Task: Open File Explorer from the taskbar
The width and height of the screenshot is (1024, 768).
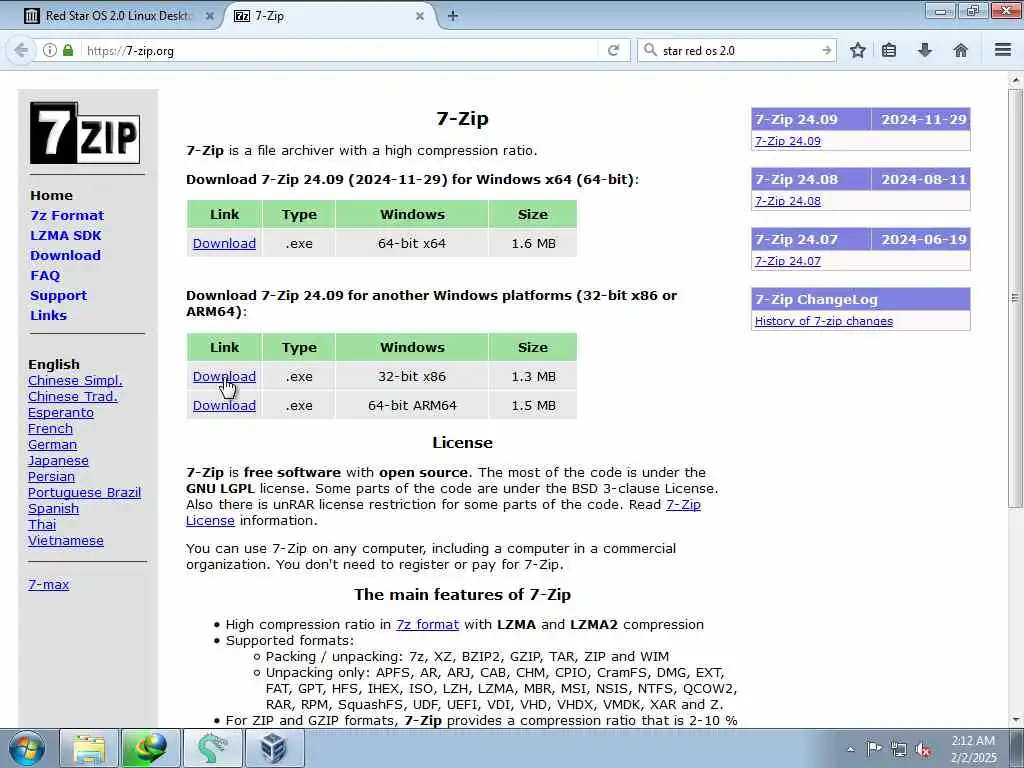Action: pyautogui.click(x=89, y=748)
